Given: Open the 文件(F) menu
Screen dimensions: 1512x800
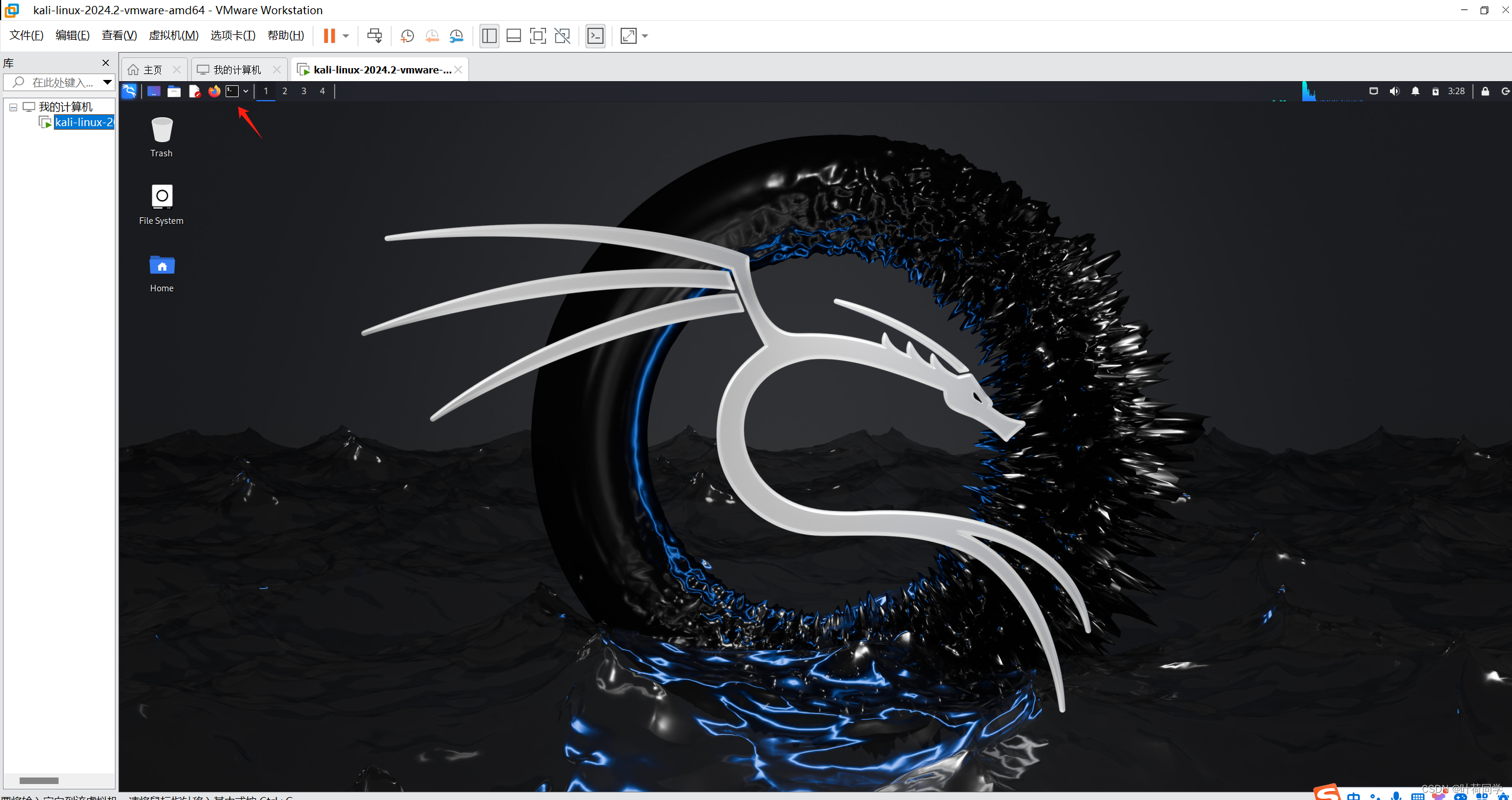Looking at the screenshot, I should pyautogui.click(x=27, y=36).
